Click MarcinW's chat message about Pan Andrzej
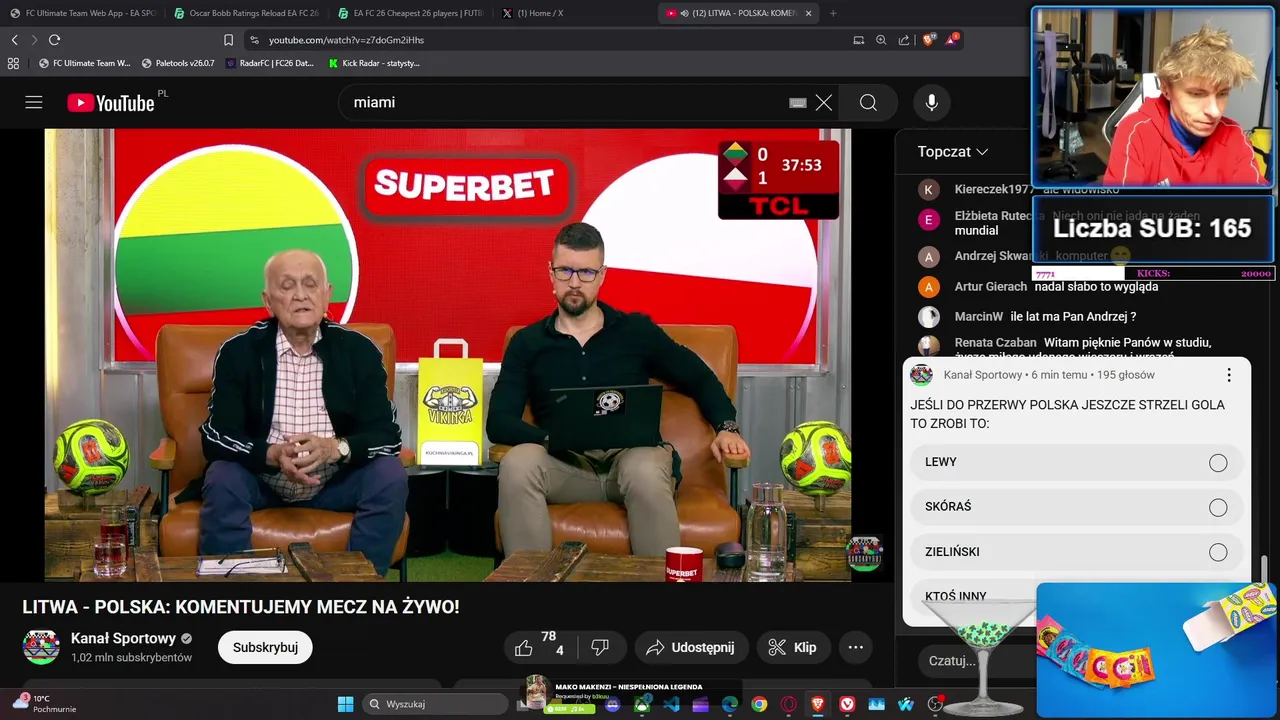The height and width of the screenshot is (720, 1280). tap(1073, 317)
